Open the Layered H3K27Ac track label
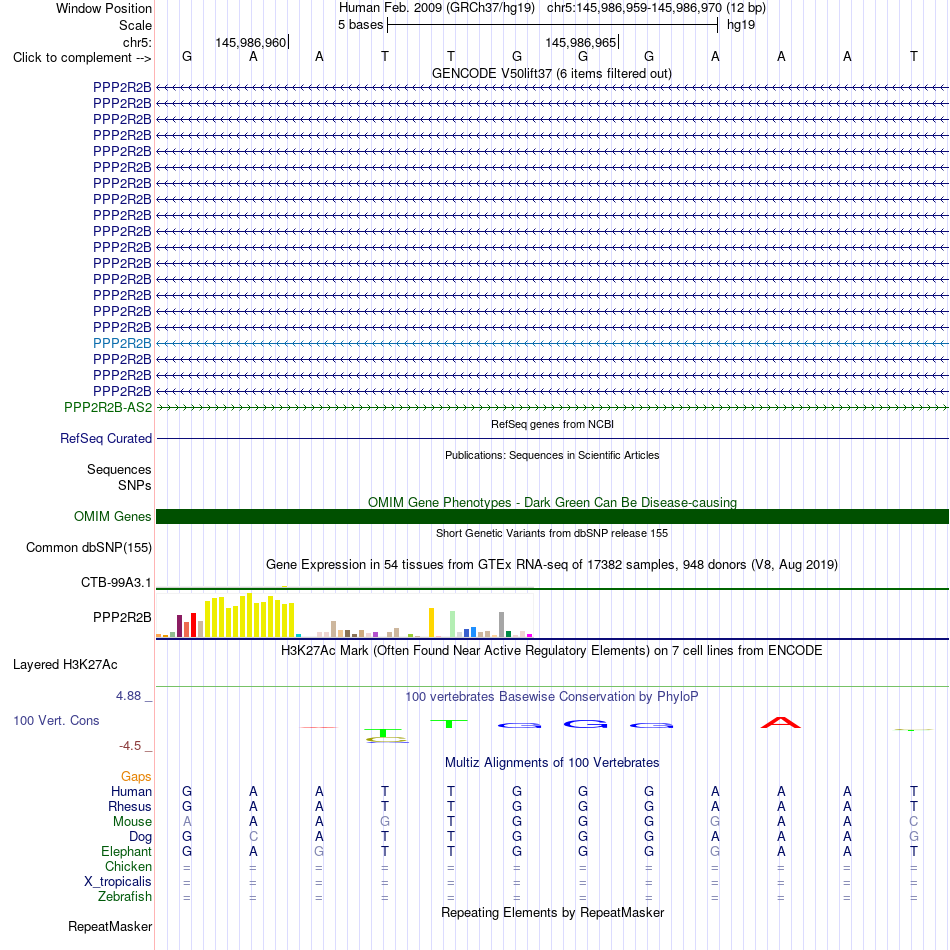This screenshot has height=950, width=950. 65,665
